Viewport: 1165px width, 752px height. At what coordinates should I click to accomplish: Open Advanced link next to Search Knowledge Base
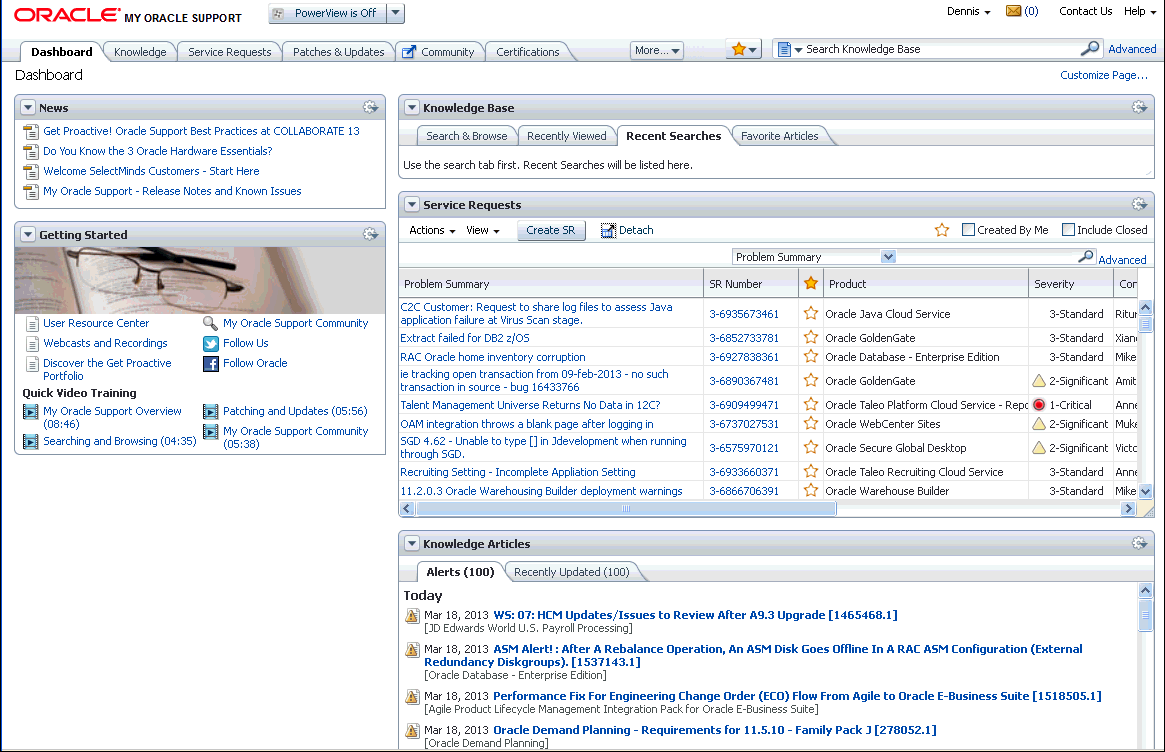click(x=1132, y=49)
